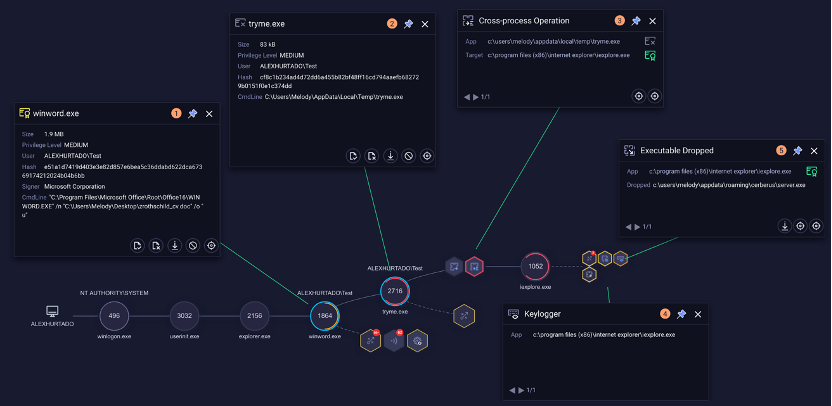The image size is (832, 406).
Task: Close the winword.exe details panel
Action: click(x=209, y=114)
